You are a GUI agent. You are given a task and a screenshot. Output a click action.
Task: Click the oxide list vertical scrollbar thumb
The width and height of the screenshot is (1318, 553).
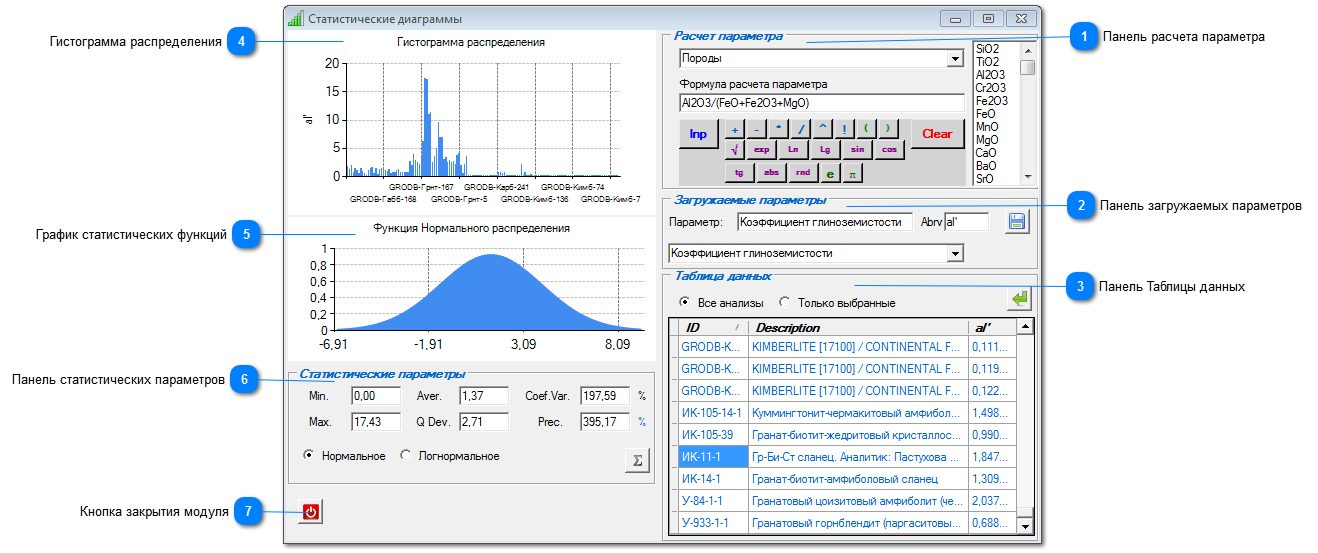tap(1027, 67)
